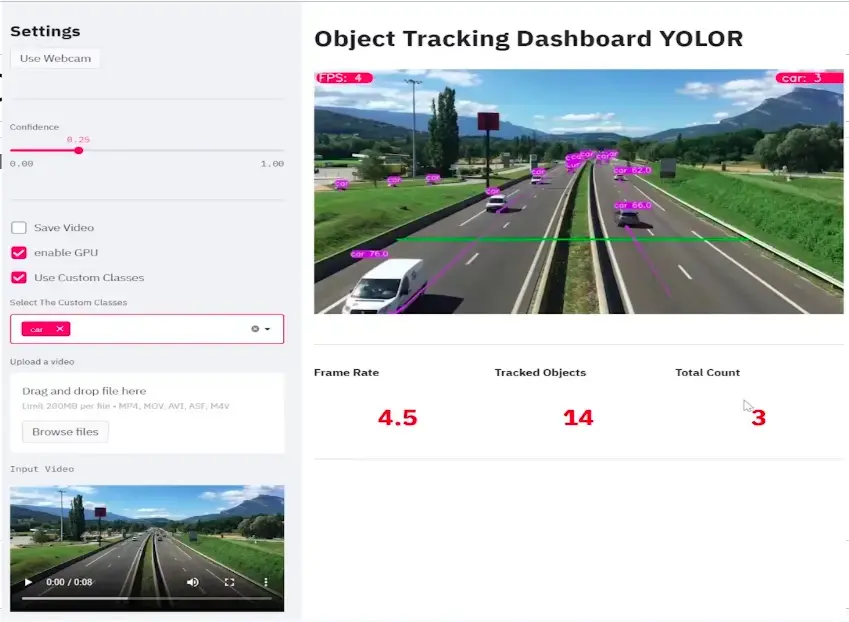Click the tracked video output frame

578,192
